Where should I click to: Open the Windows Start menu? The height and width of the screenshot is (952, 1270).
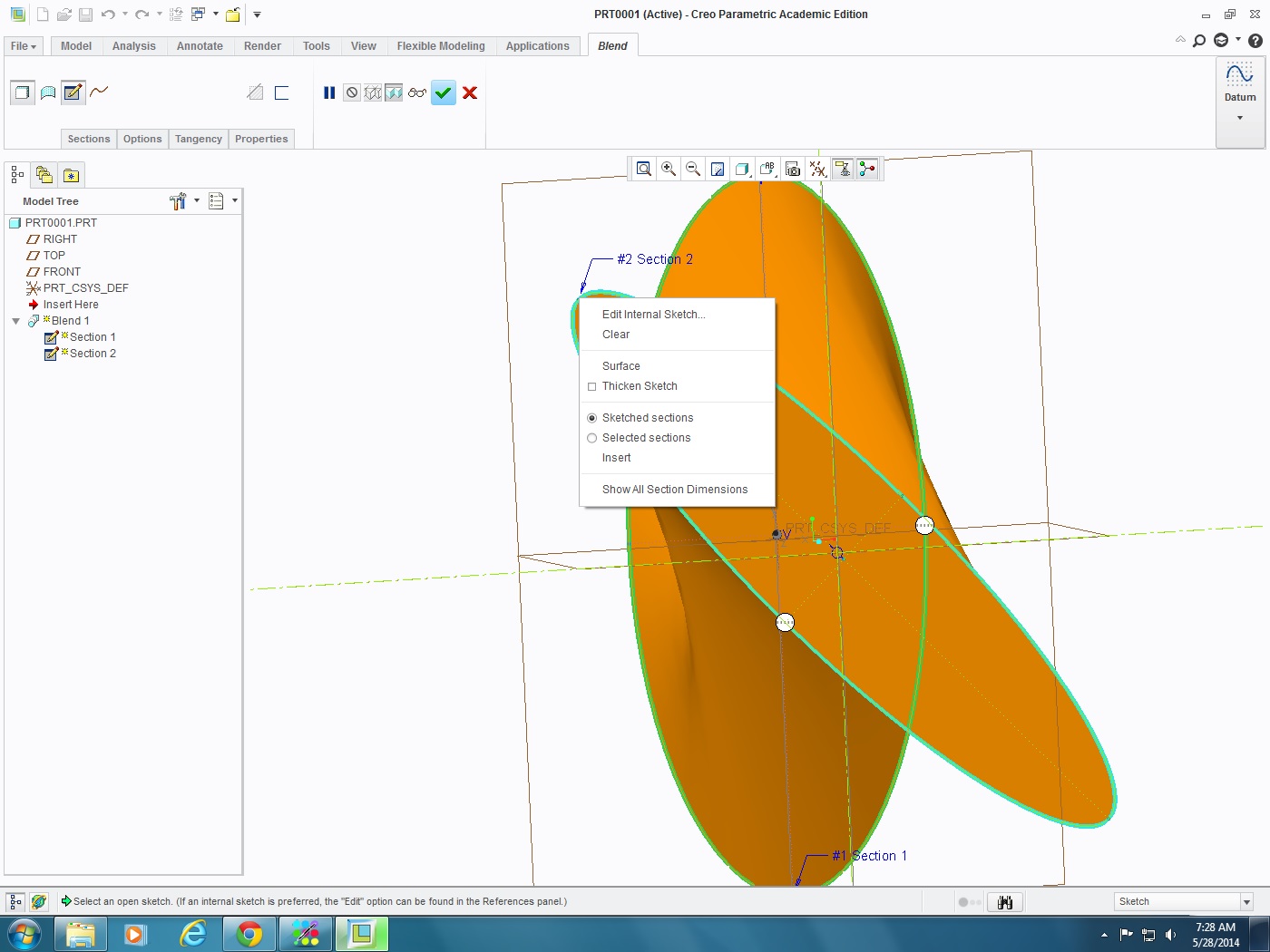tap(24, 934)
